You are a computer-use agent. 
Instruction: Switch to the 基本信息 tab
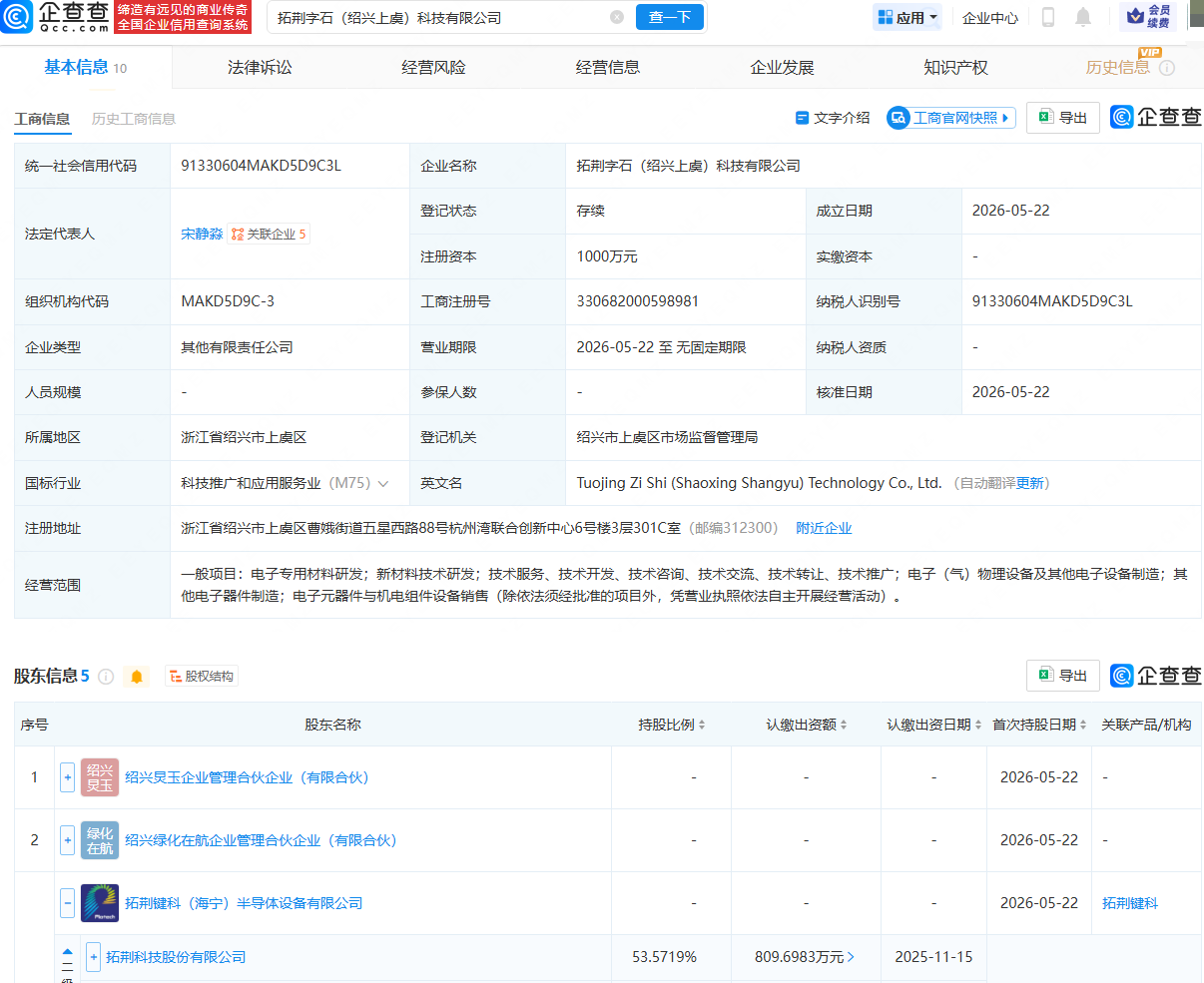click(x=86, y=67)
